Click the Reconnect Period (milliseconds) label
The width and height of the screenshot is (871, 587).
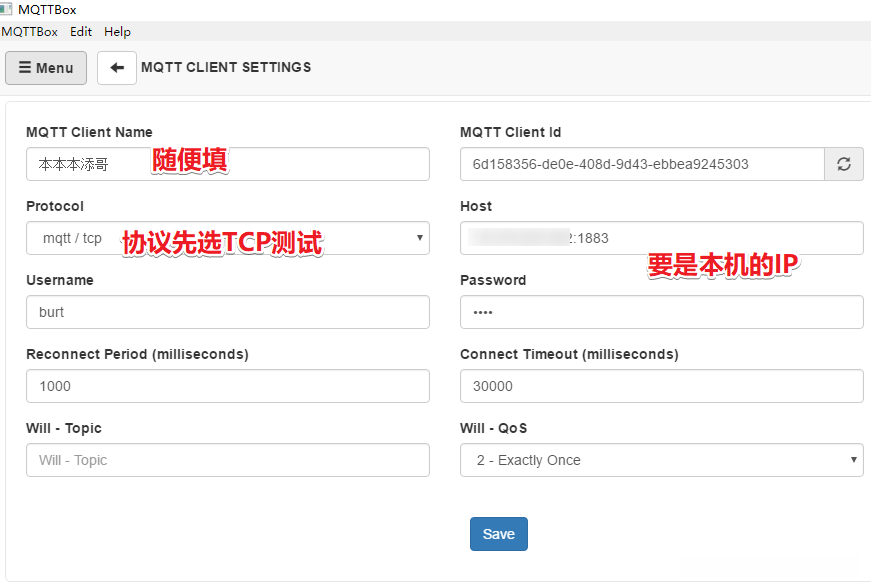click(x=137, y=354)
